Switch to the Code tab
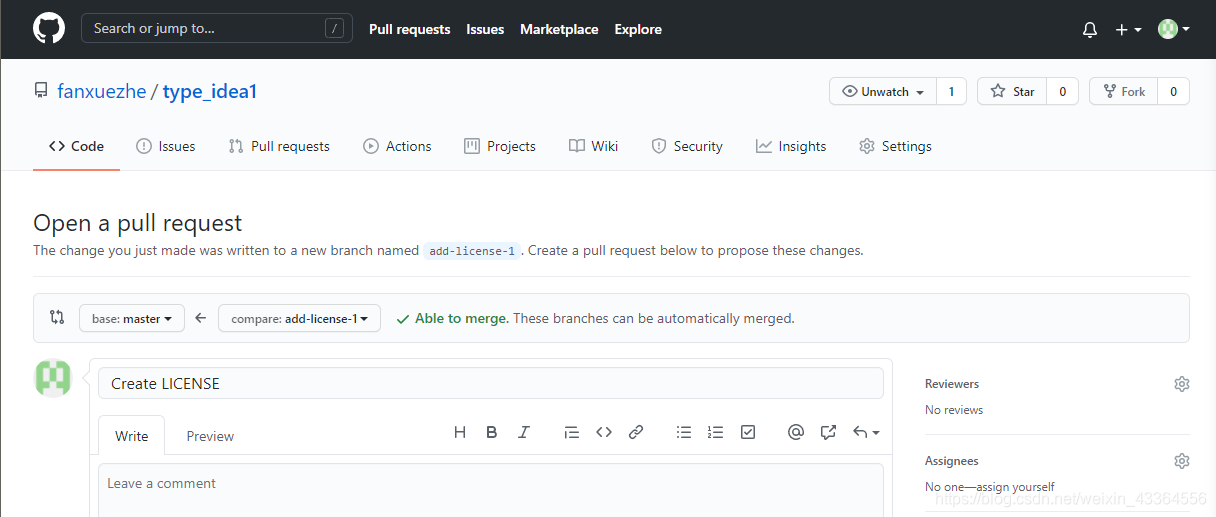The height and width of the screenshot is (517, 1216). click(76, 146)
